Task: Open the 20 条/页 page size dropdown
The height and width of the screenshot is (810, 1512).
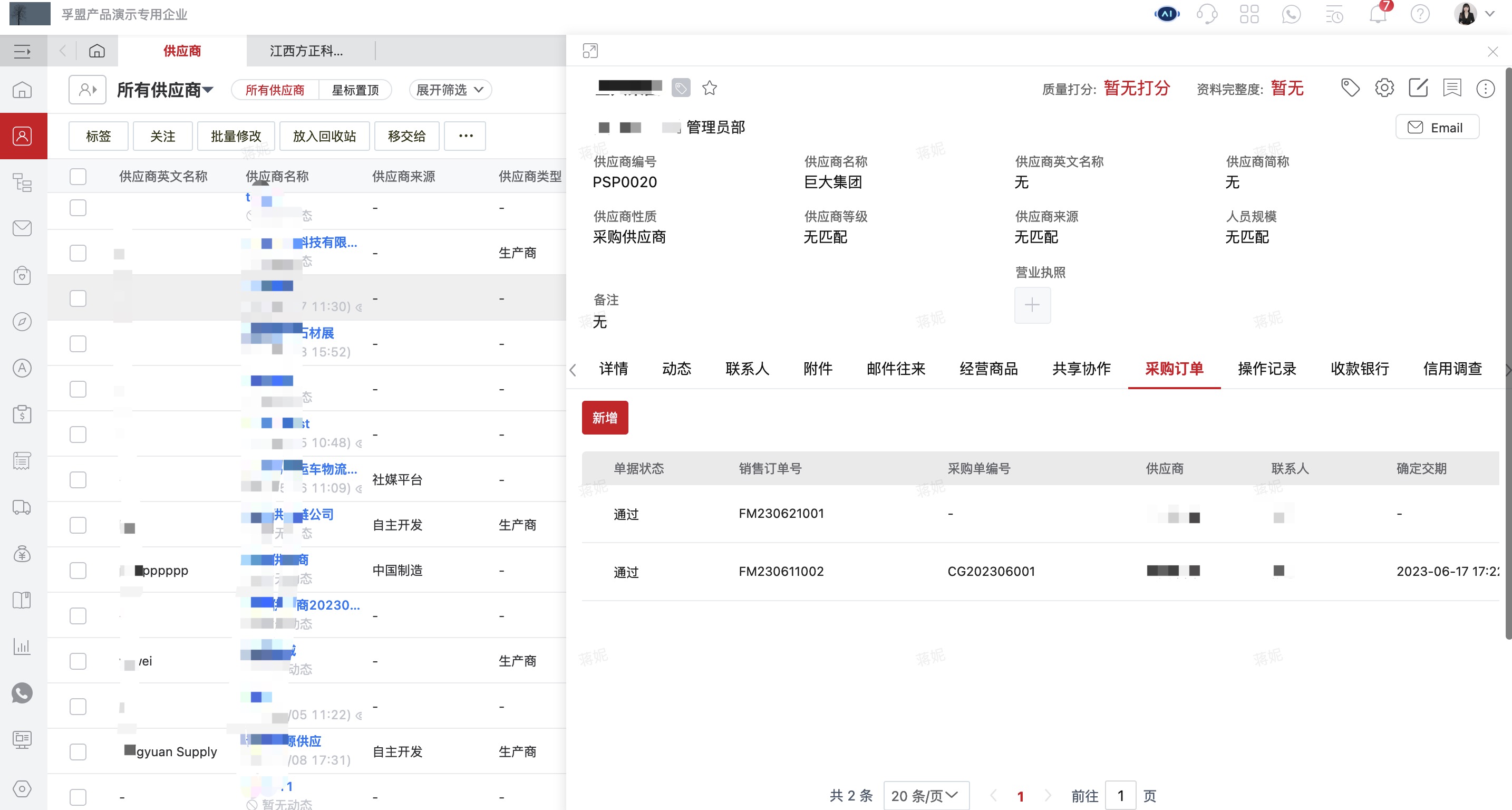Action: (926, 795)
